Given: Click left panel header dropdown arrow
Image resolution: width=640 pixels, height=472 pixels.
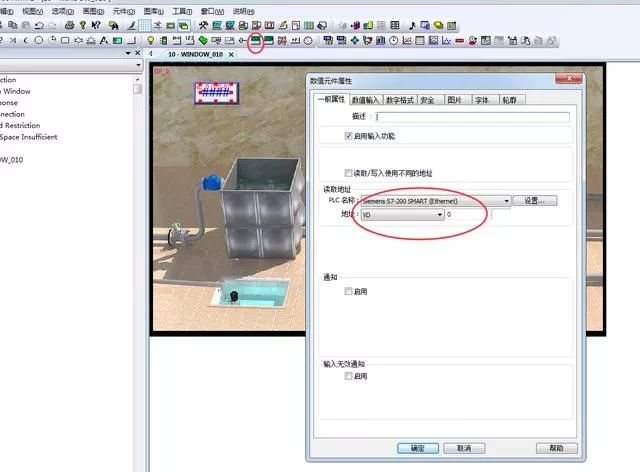Looking at the screenshot, I should point(128,53).
